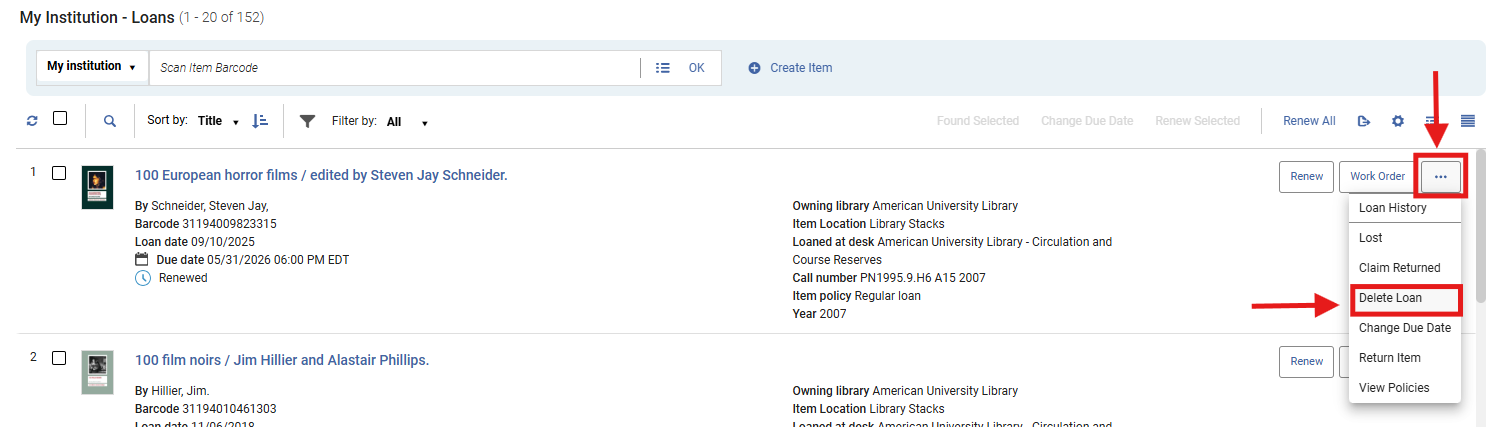Open the search magnifier icon

(x=110, y=121)
